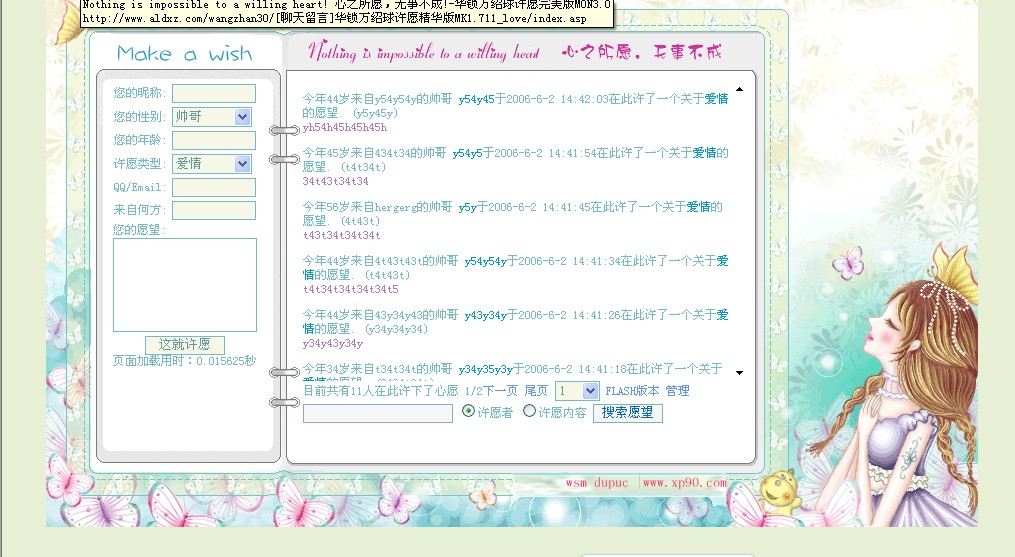Select the 许愿者 radio button

coord(468,411)
